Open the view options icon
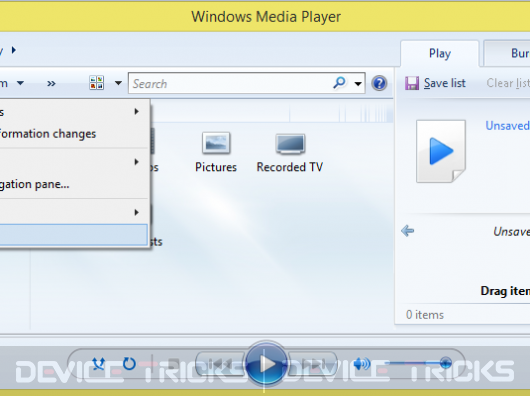The width and height of the screenshot is (530, 396). tap(96, 83)
